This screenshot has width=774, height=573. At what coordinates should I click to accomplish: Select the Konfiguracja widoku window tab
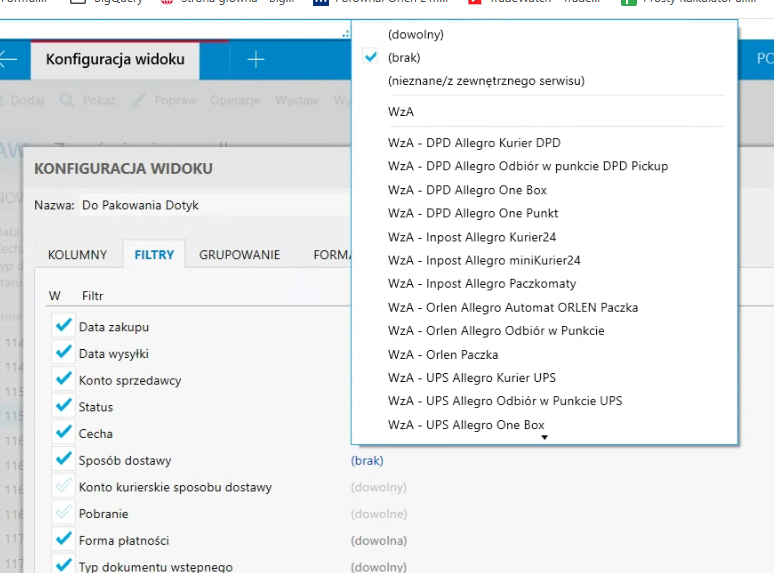(115, 60)
